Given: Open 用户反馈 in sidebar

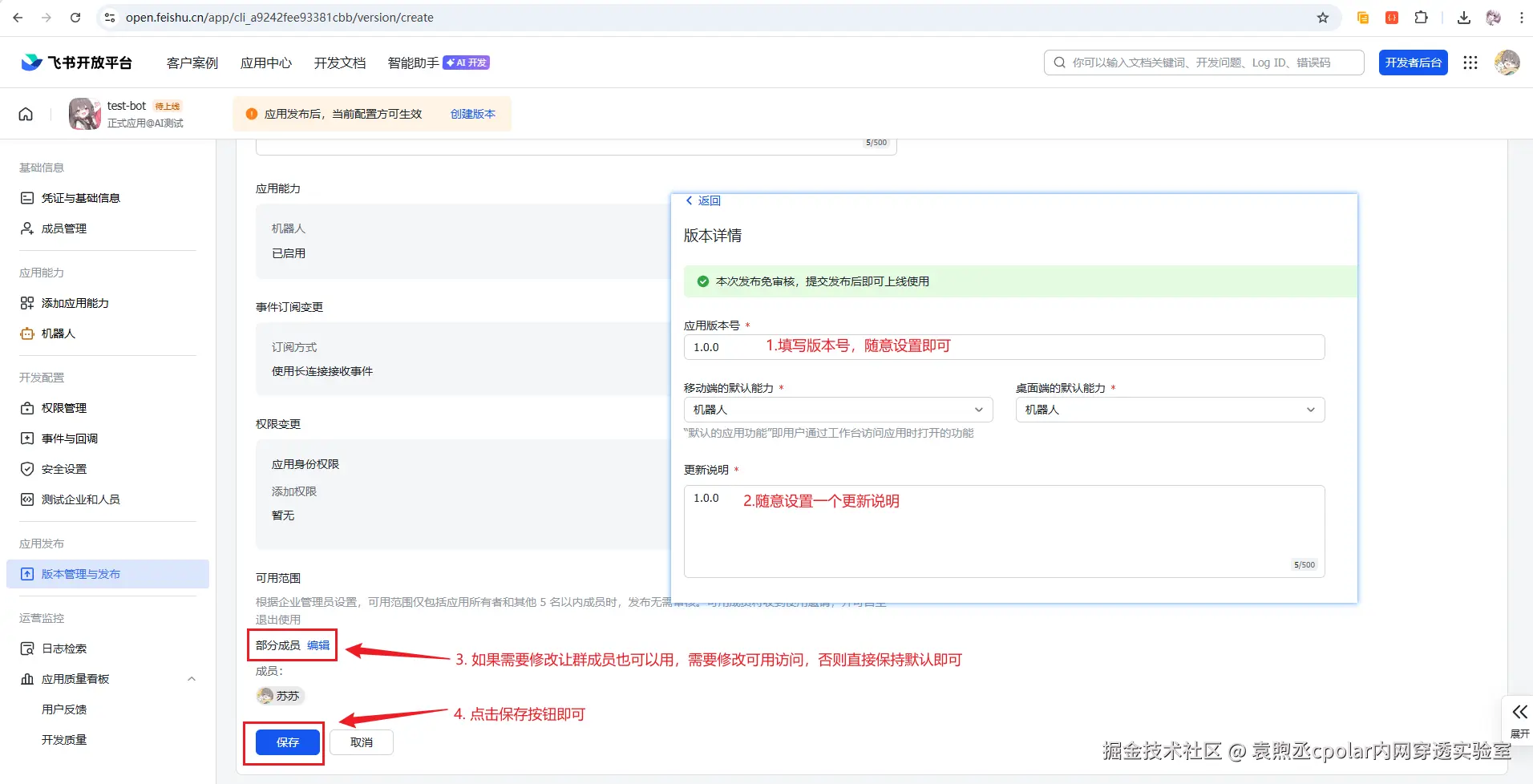Looking at the screenshot, I should click(x=64, y=709).
